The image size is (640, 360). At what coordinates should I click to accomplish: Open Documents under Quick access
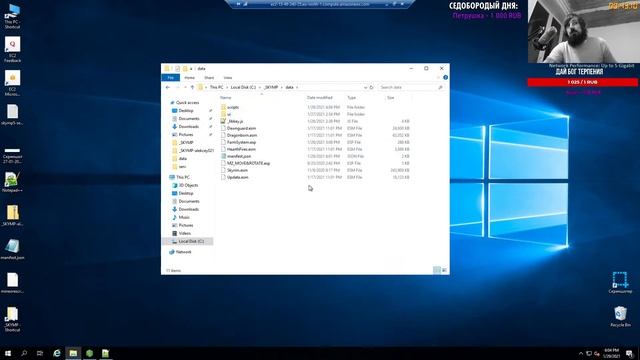(189, 119)
